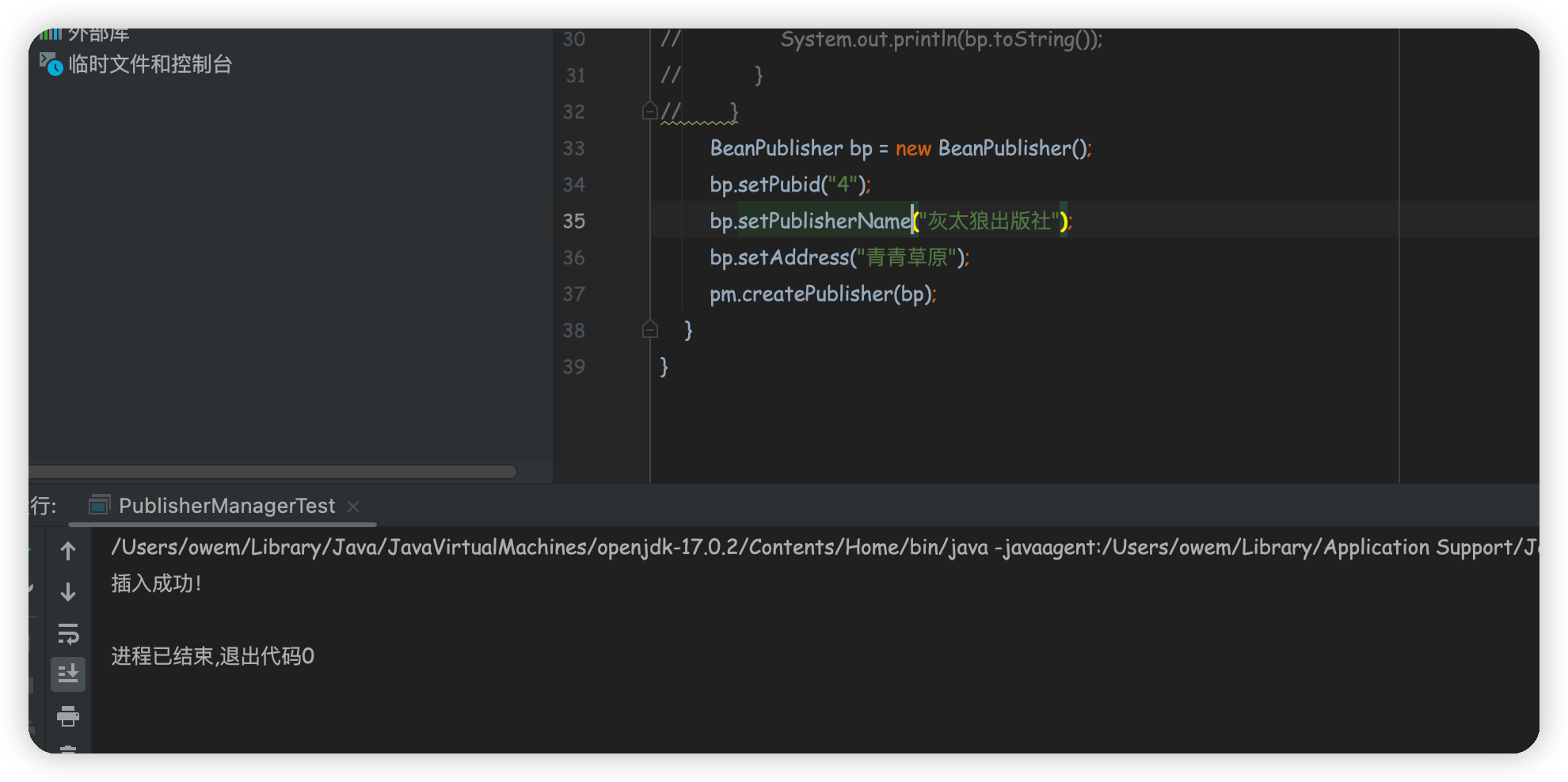1568x782 pixels.
Task: Click line number 33 in the gutter
Action: click(x=574, y=148)
